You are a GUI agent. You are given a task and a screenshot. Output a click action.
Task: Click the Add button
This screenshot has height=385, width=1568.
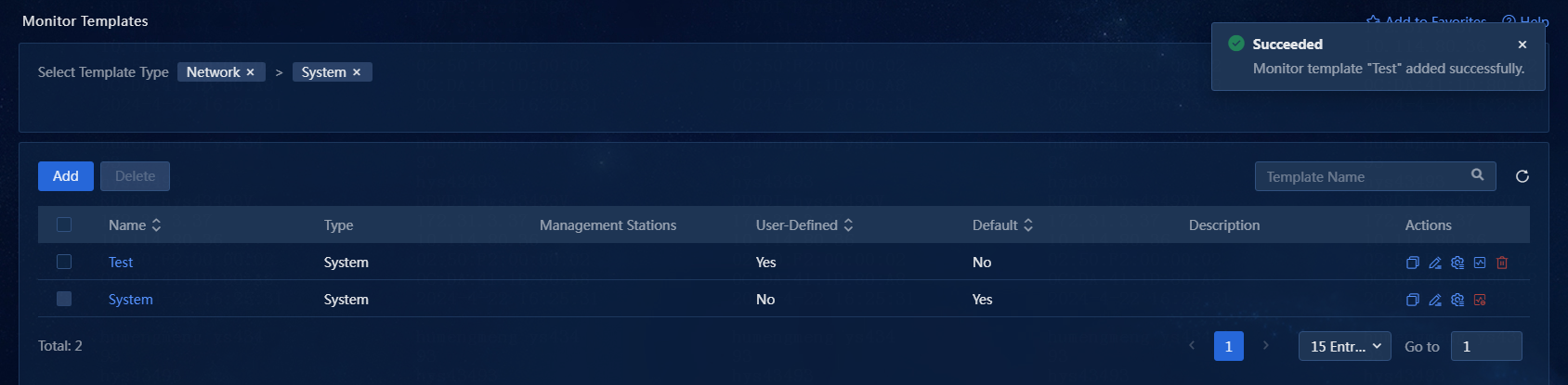tap(65, 176)
